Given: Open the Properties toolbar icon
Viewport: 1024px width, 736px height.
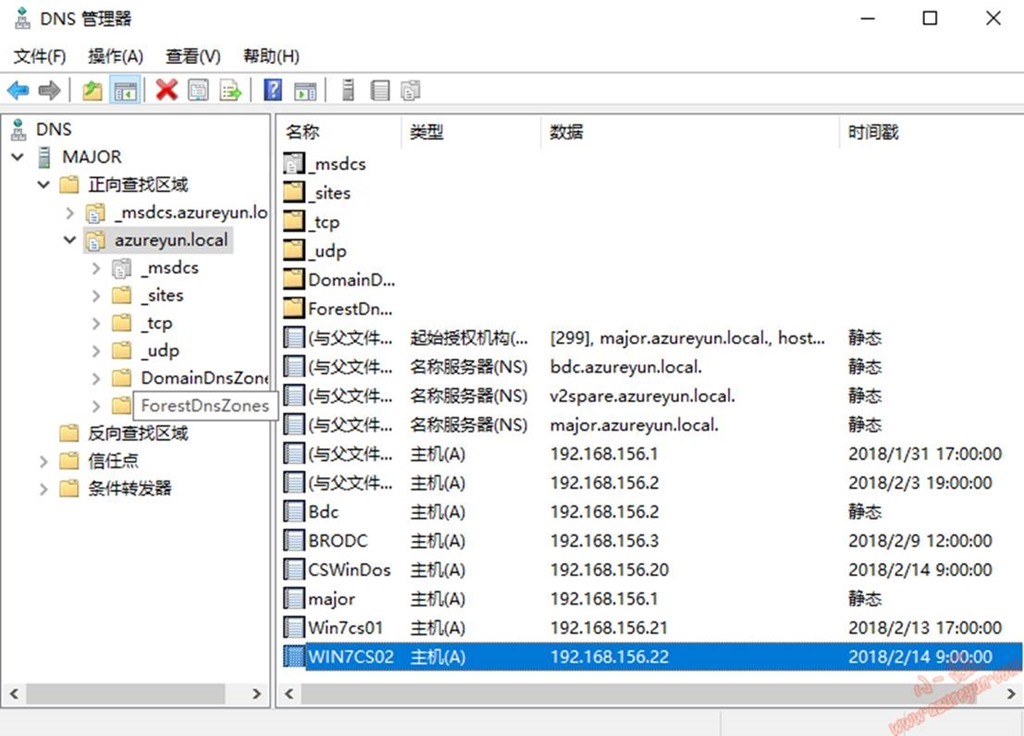Looking at the screenshot, I should 199,90.
